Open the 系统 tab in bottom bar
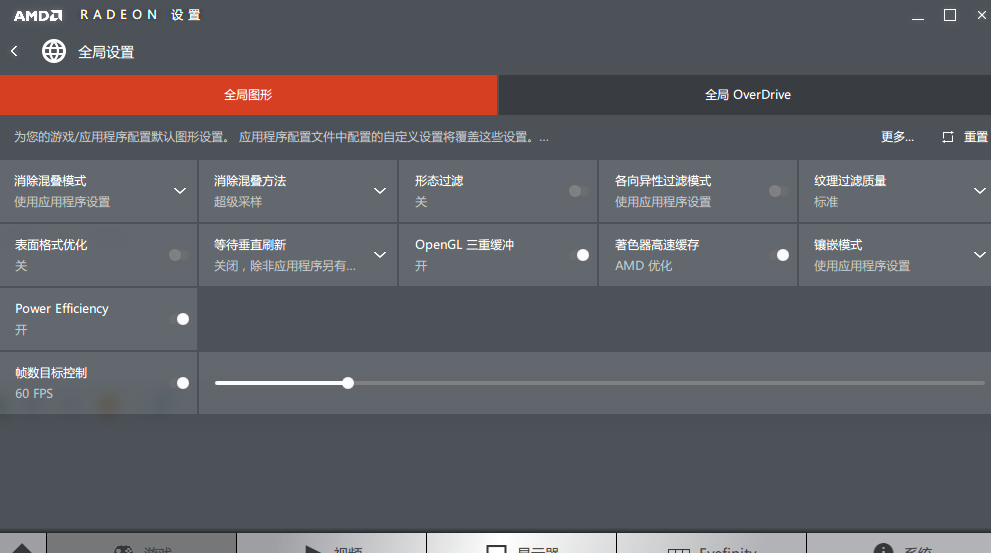 click(x=899, y=544)
